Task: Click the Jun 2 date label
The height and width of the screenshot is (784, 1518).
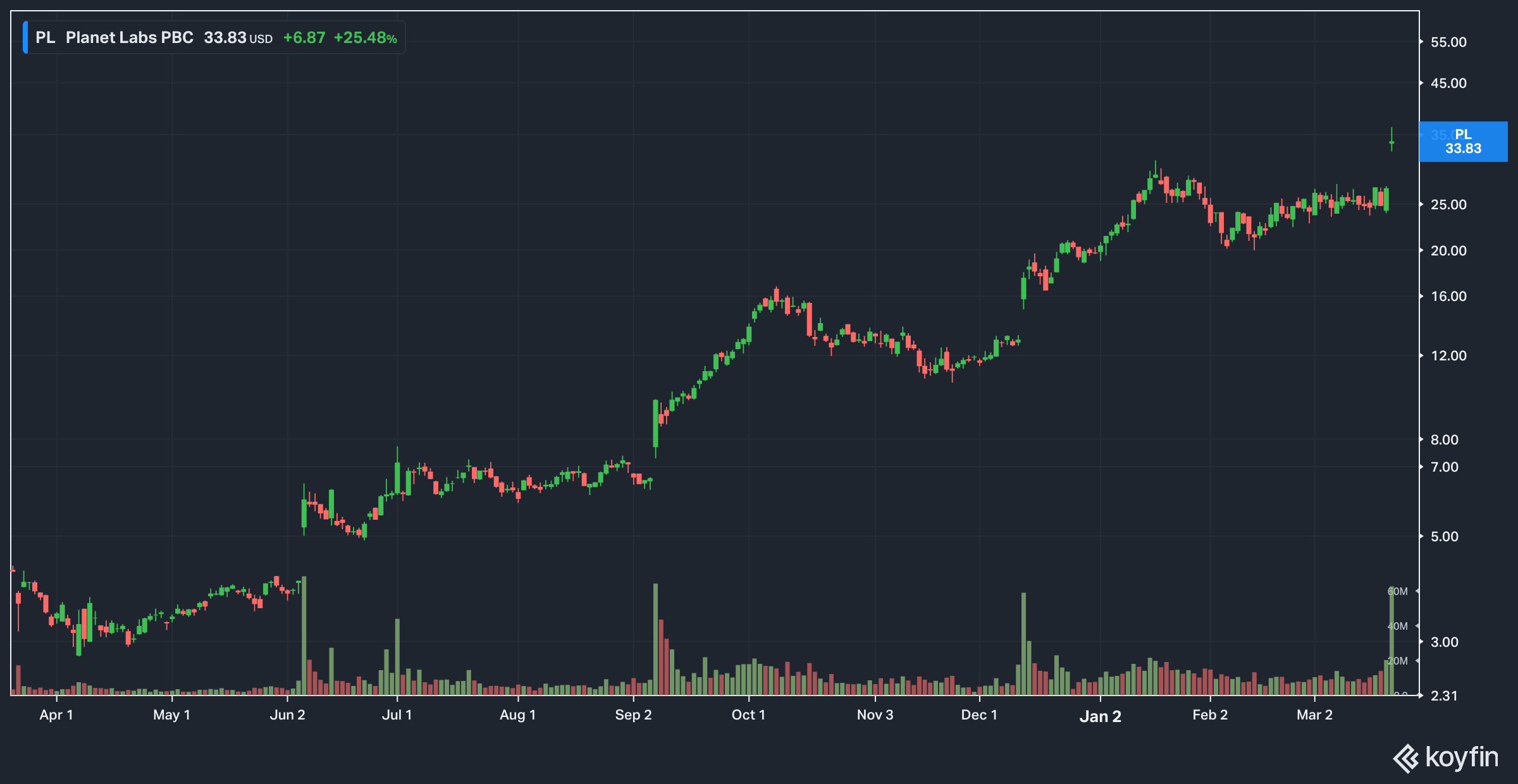Action: pos(287,715)
